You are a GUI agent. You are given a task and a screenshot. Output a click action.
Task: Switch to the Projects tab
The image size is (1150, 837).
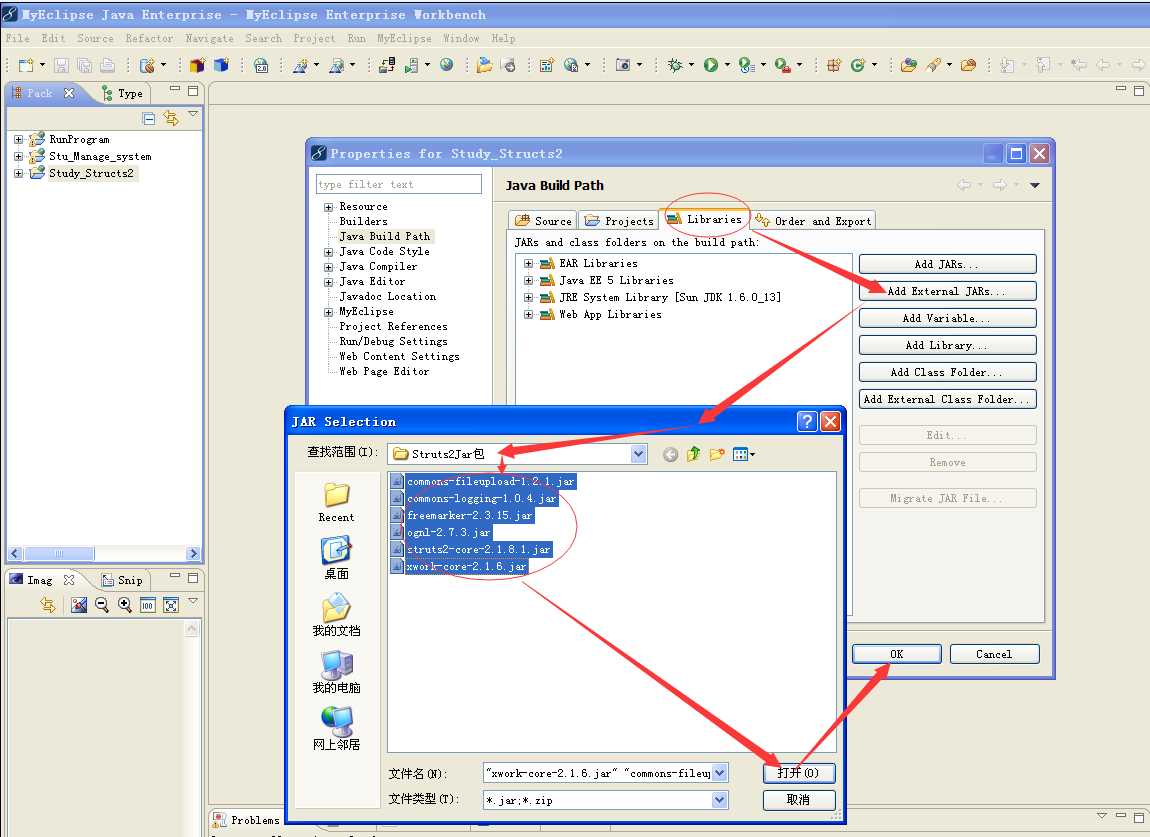619,220
